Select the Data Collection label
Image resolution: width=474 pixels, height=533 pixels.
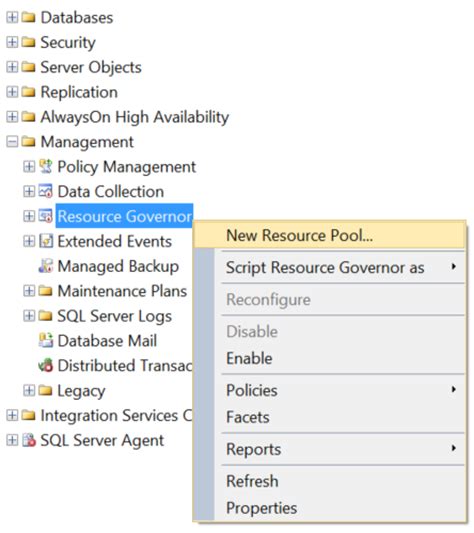point(111,191)
